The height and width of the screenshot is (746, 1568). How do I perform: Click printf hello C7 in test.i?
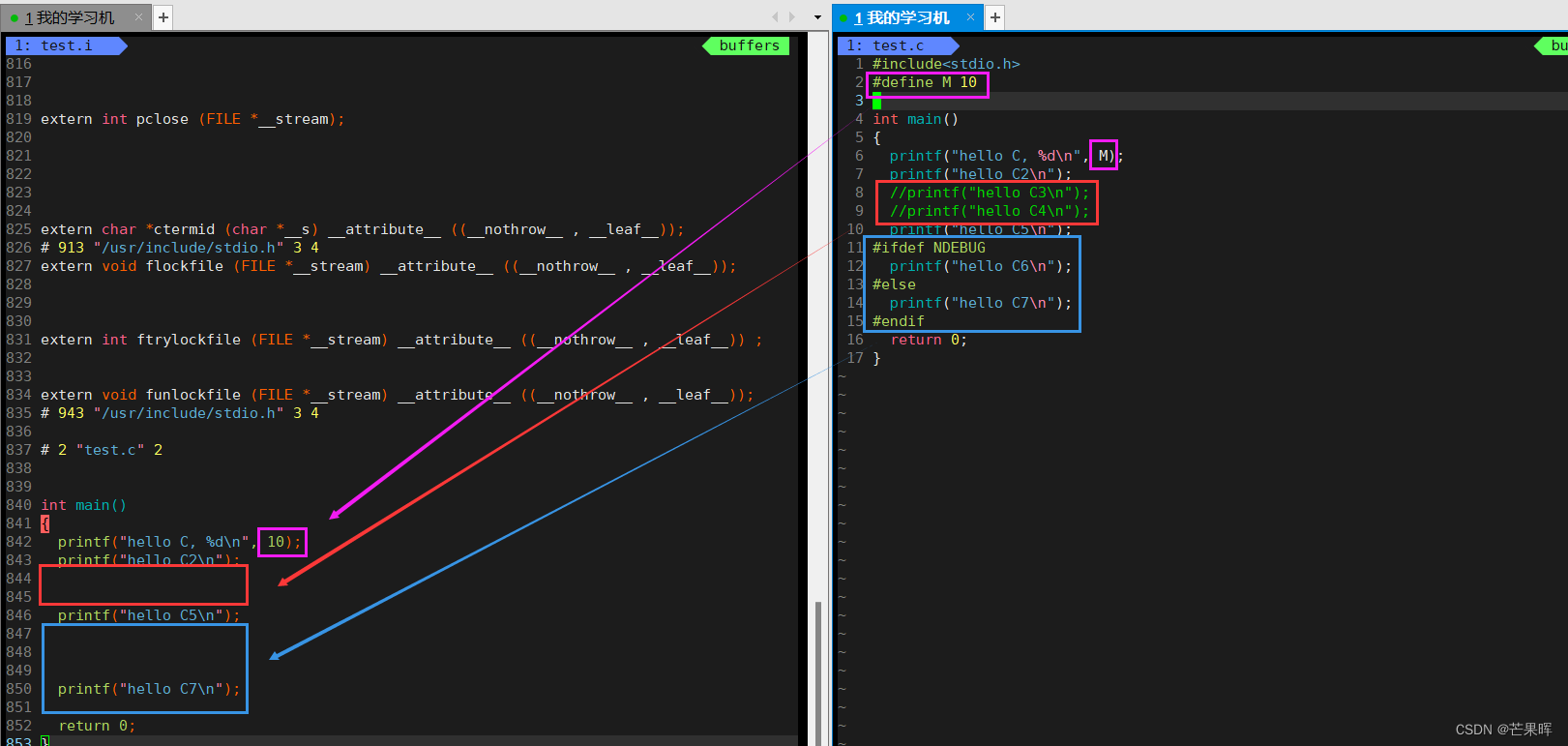click(x=149, y=689)
